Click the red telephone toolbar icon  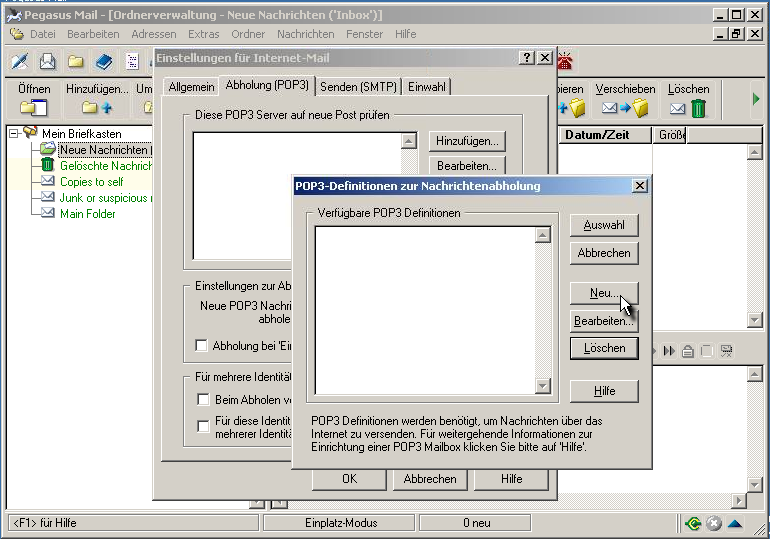[x=565, y=61]
